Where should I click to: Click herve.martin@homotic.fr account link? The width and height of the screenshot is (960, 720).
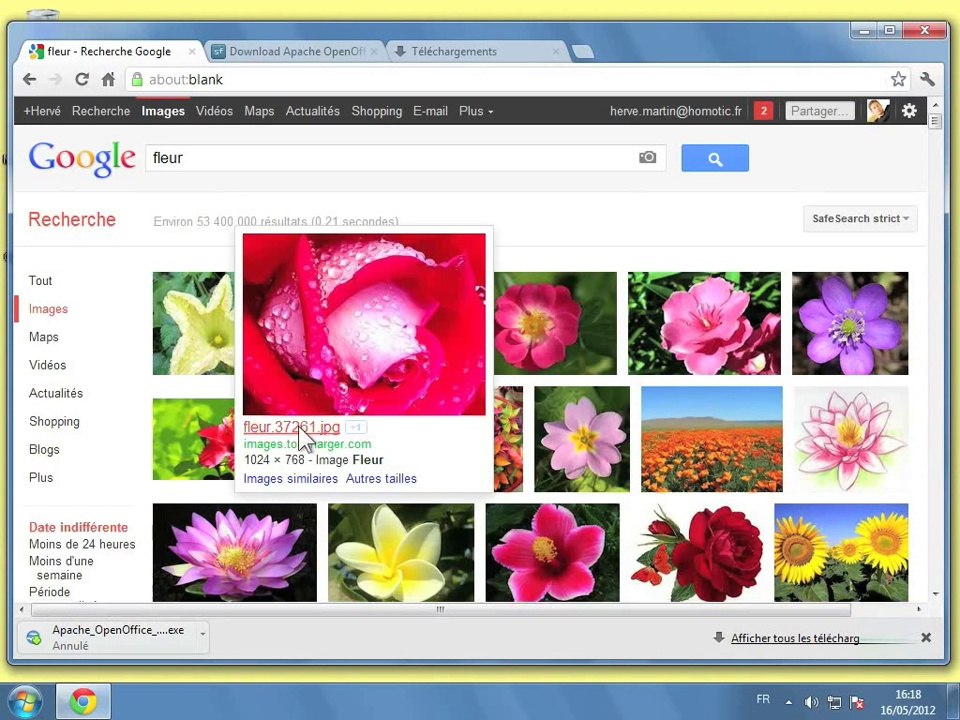point(675,111)
